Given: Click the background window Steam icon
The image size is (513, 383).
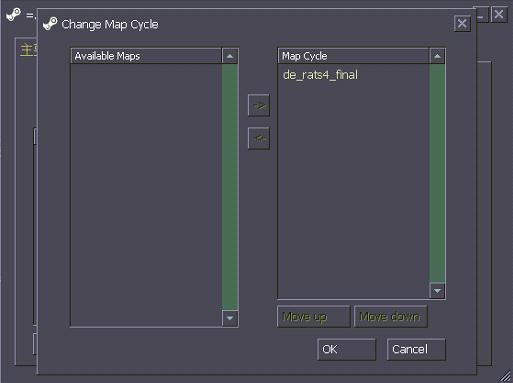Looking at the screenshot, I should coord(13,15).
